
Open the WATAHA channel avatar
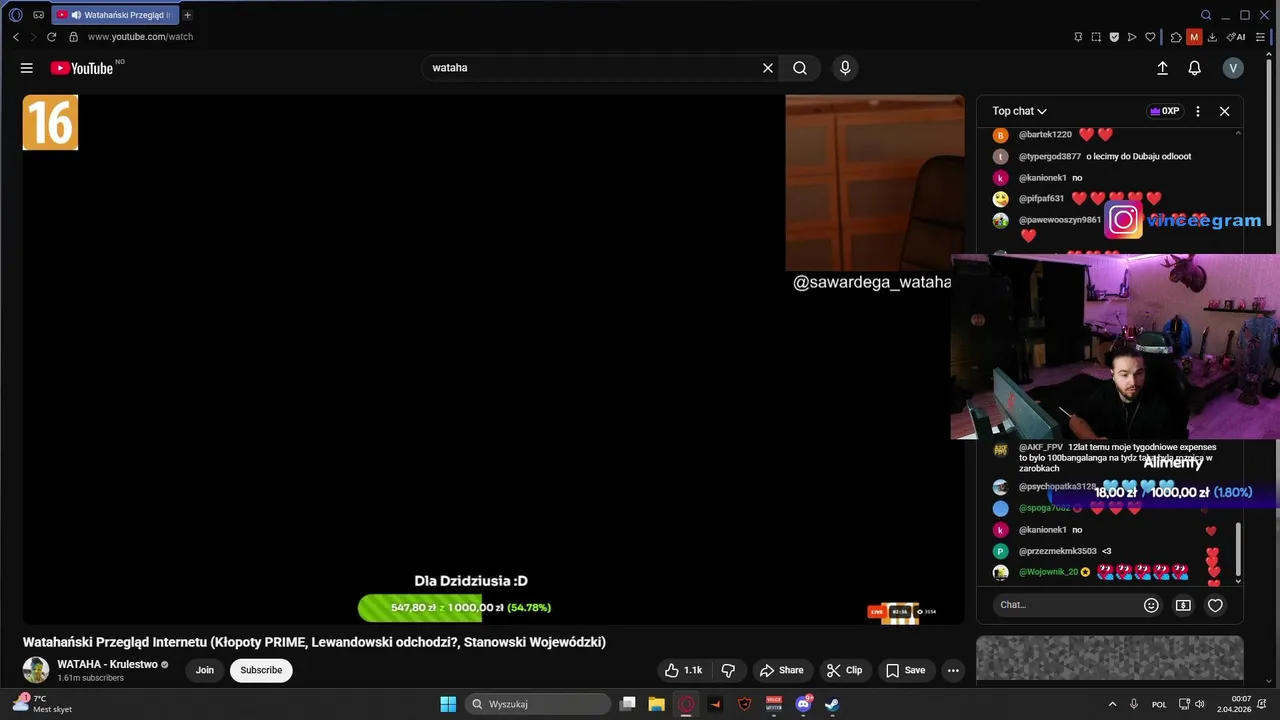coord(36,670)
